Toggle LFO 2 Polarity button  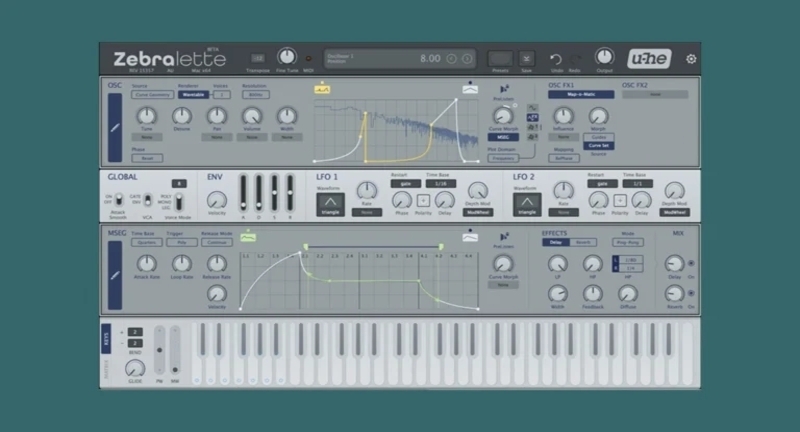619,200
